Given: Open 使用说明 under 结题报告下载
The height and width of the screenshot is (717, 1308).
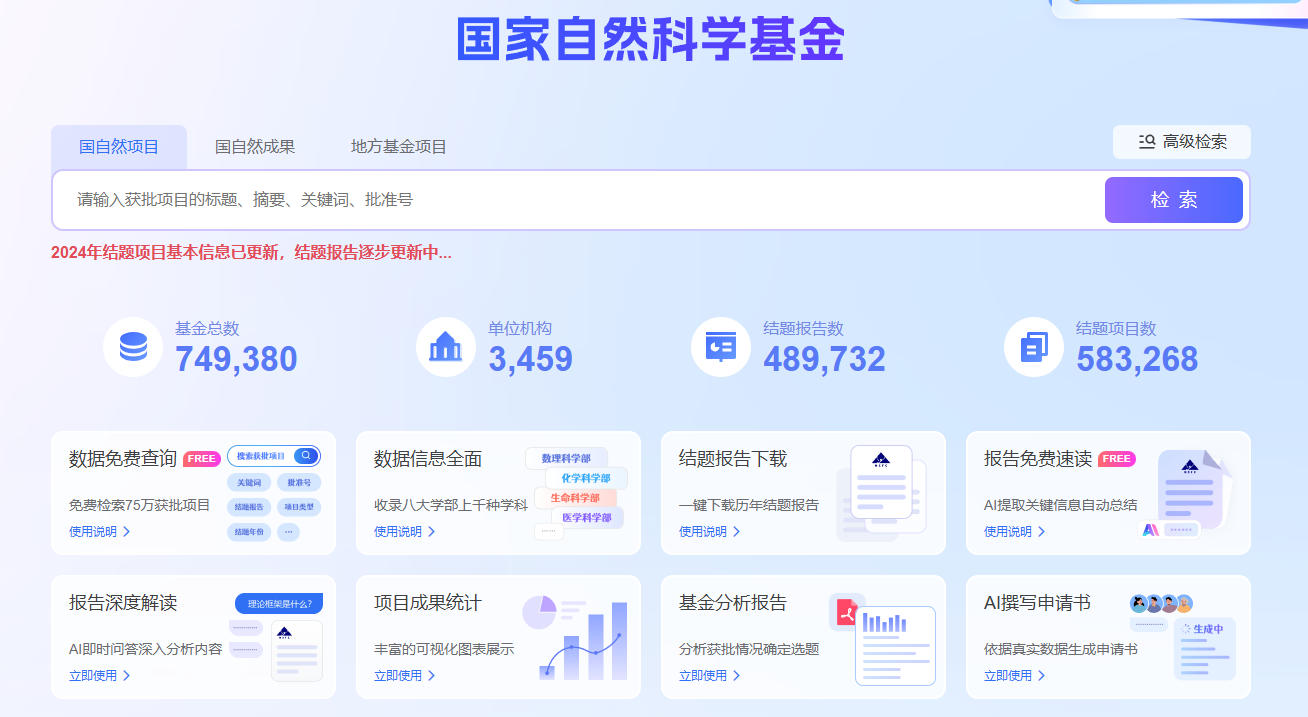Looking at the screenshot, I should coord(709,532).
